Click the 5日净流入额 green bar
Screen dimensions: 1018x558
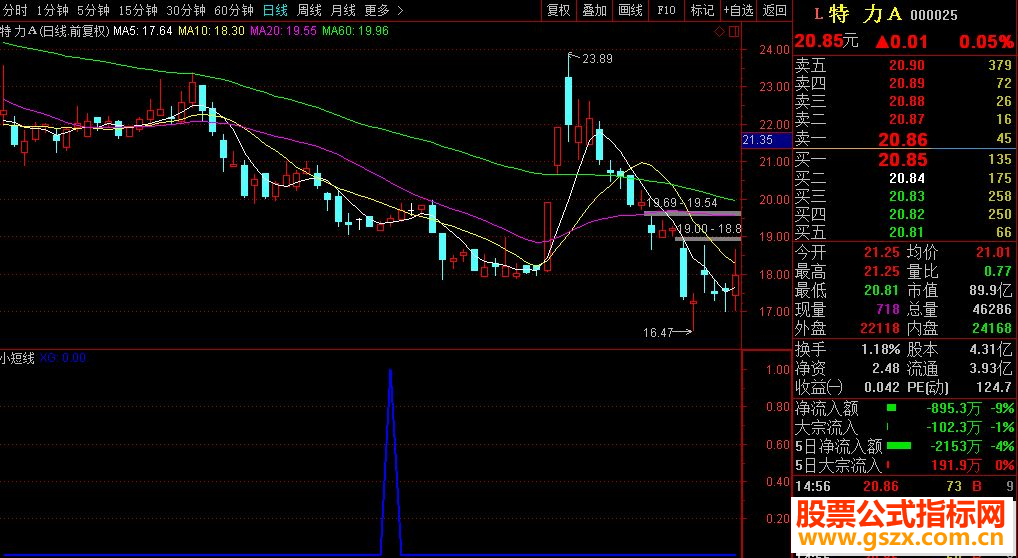[x=899, y=446]
